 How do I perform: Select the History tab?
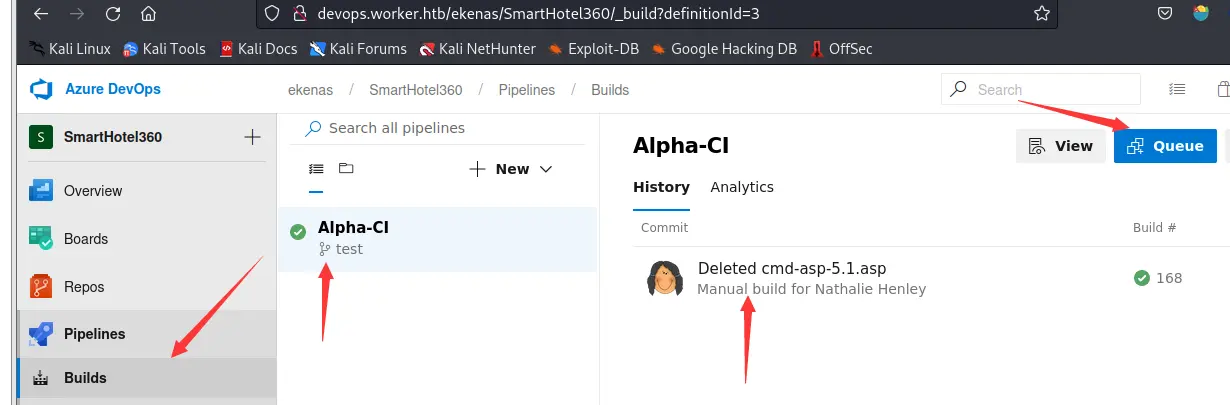(x=661, y=187)
